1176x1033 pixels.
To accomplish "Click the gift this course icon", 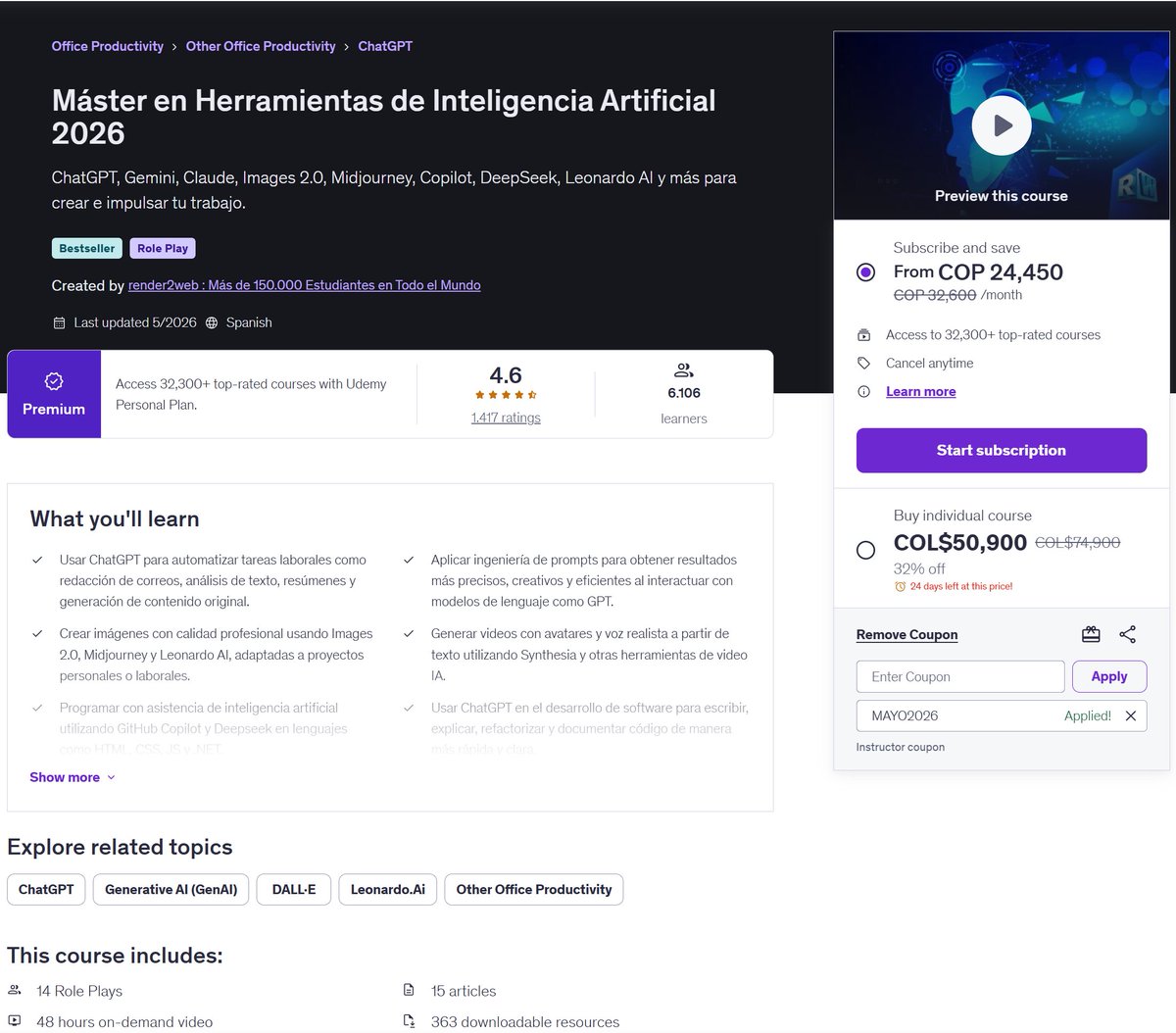I will point(1091,634).
